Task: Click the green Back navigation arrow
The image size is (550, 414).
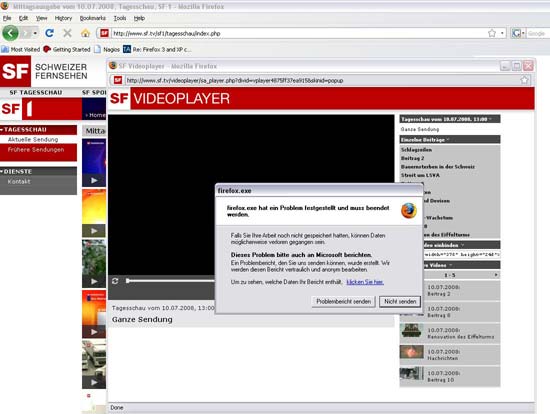Action: tap(11, 33)
